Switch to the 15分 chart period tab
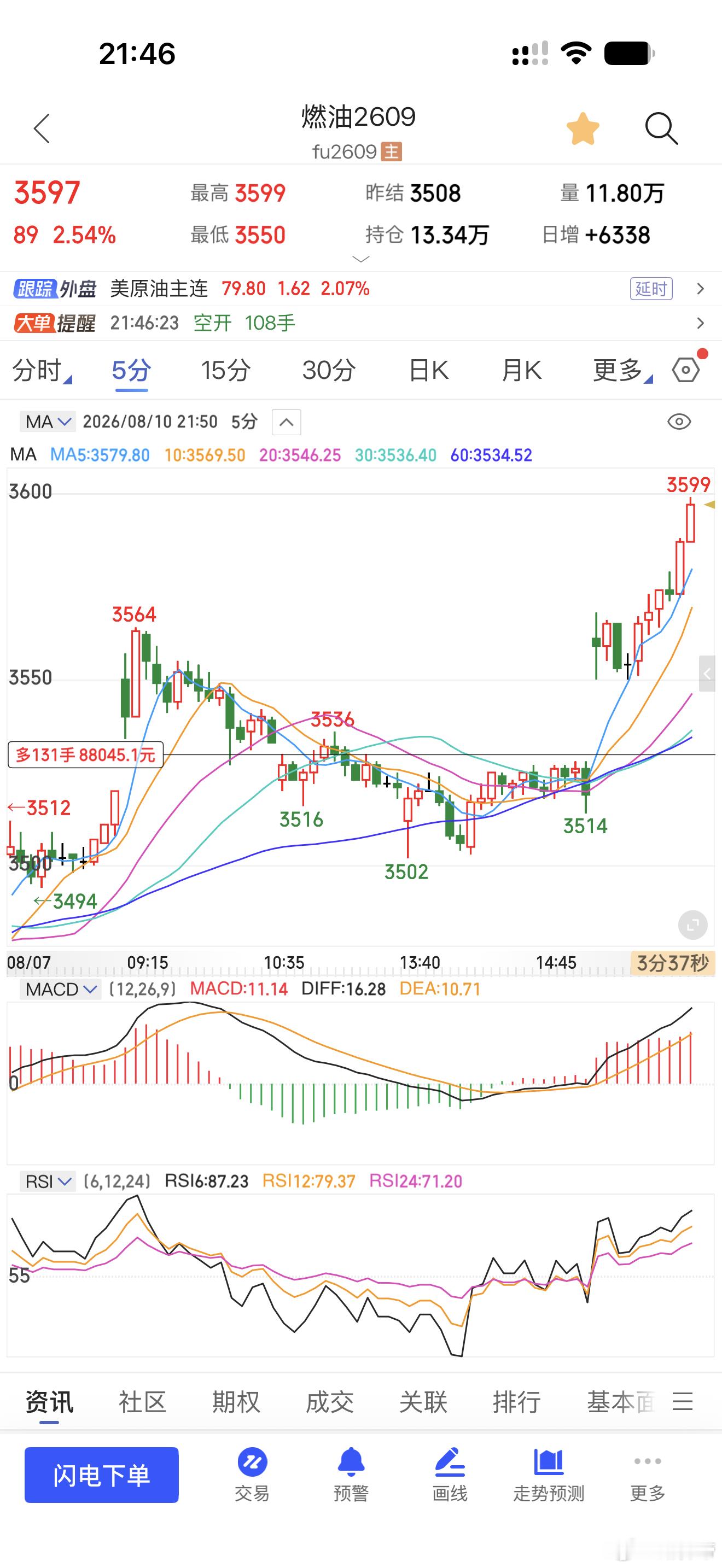The width and height of the screenshot is (722, 1568). [226, 370]
